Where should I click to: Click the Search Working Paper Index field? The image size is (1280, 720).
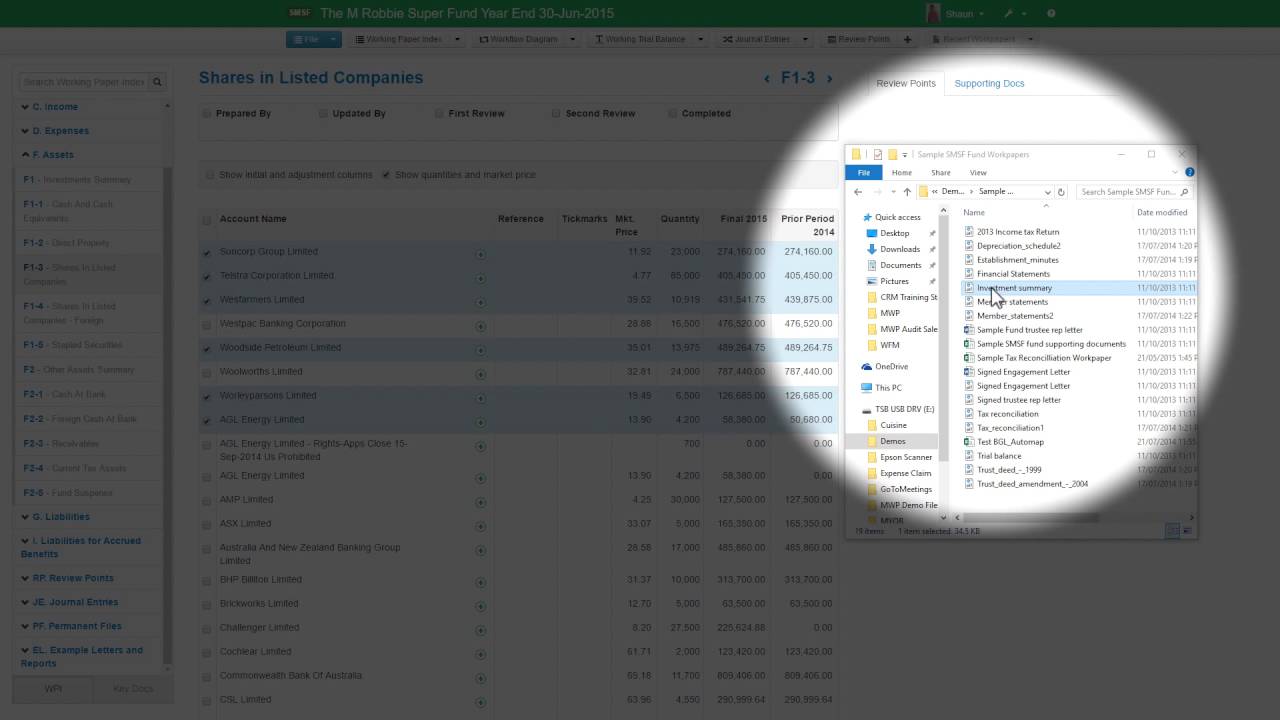click(x=84, y=82)
